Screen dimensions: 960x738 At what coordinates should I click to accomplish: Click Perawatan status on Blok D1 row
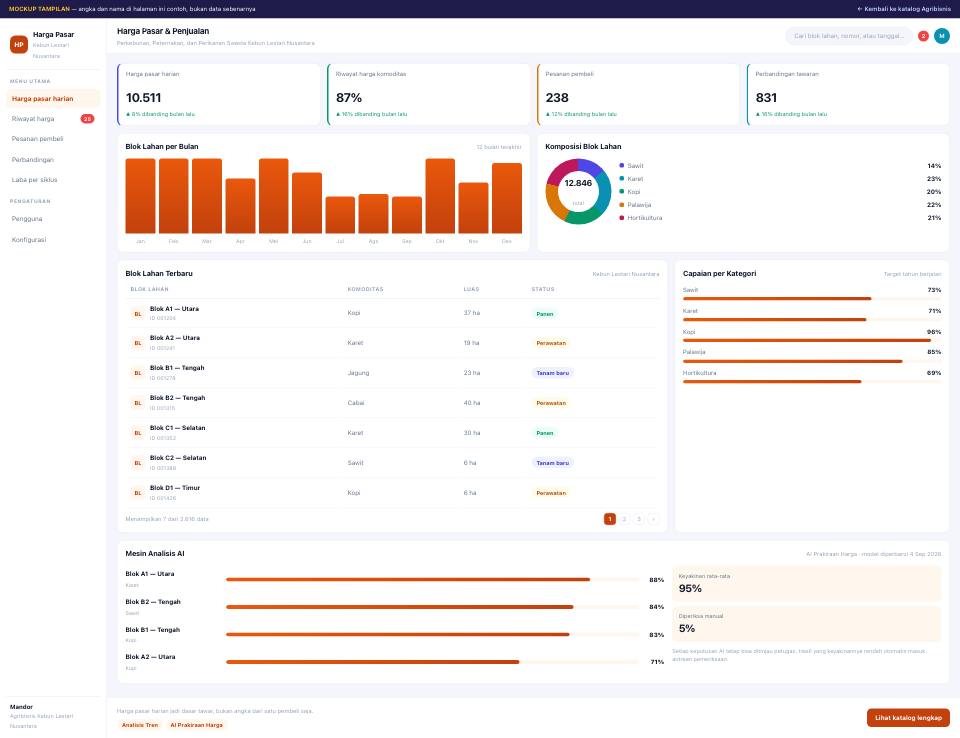click(551, 493)
